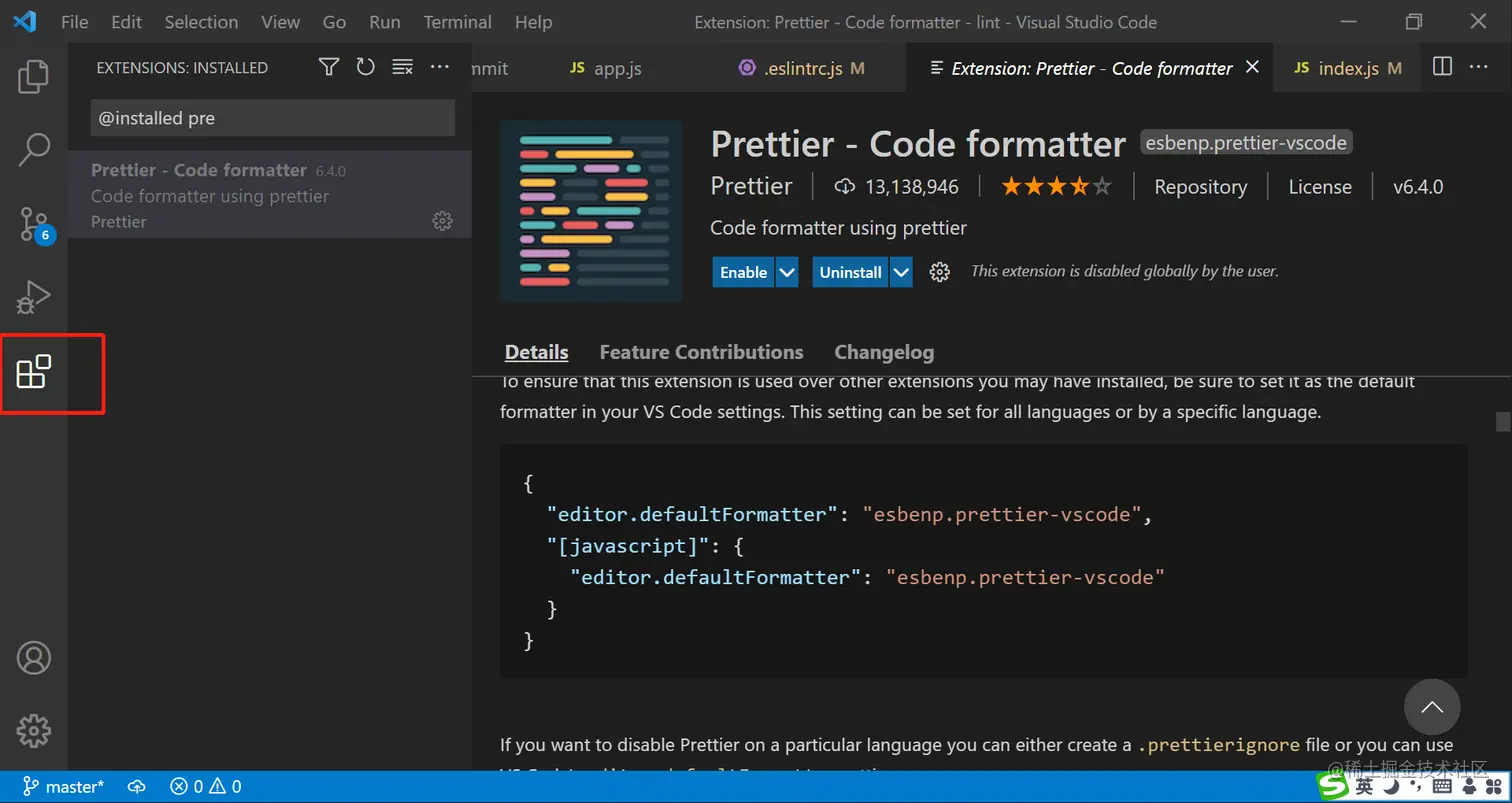The image size is (1512, 803).
Task: Filter extensions with the funnel icon
Action: (328, 67)
